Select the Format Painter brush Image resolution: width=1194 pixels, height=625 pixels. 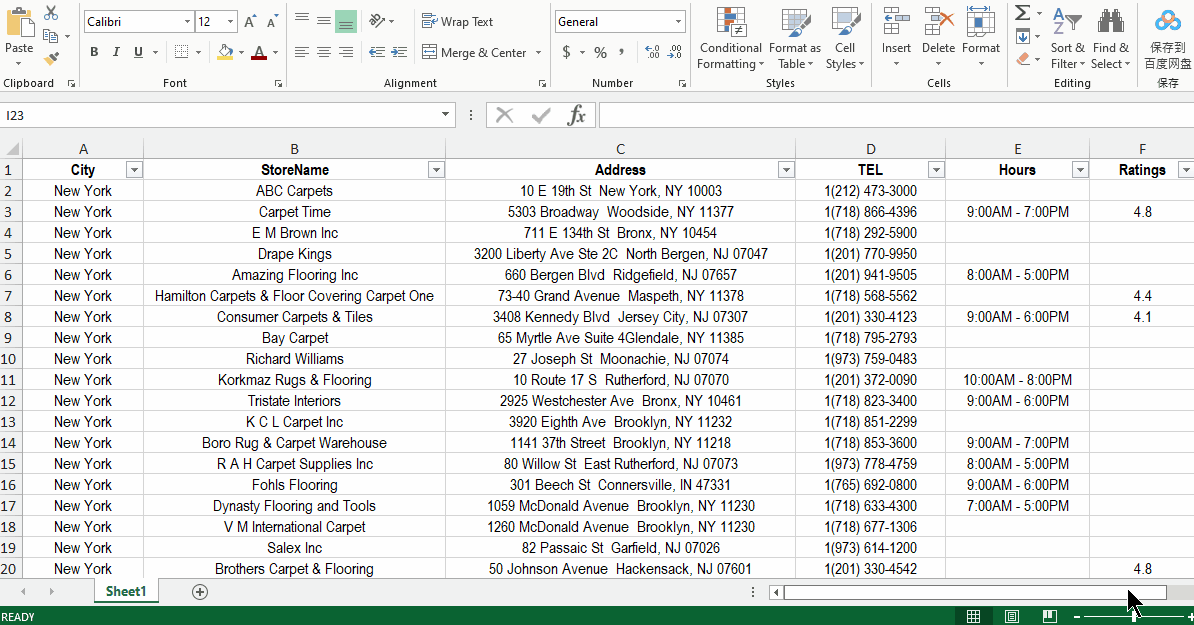coord(51,58)
